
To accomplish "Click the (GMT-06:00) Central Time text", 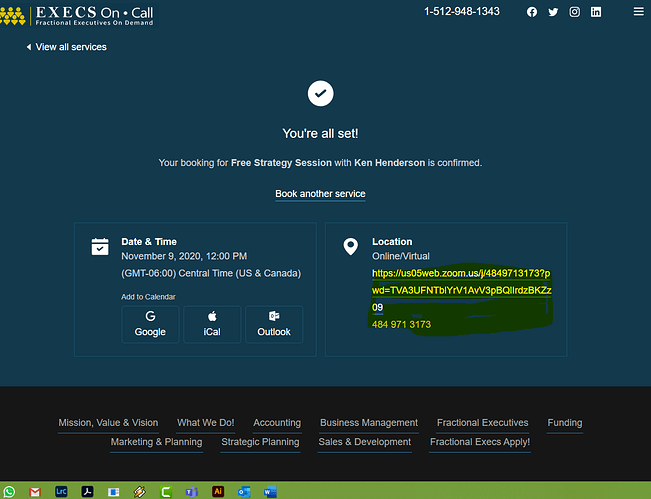I will (211, 274).
